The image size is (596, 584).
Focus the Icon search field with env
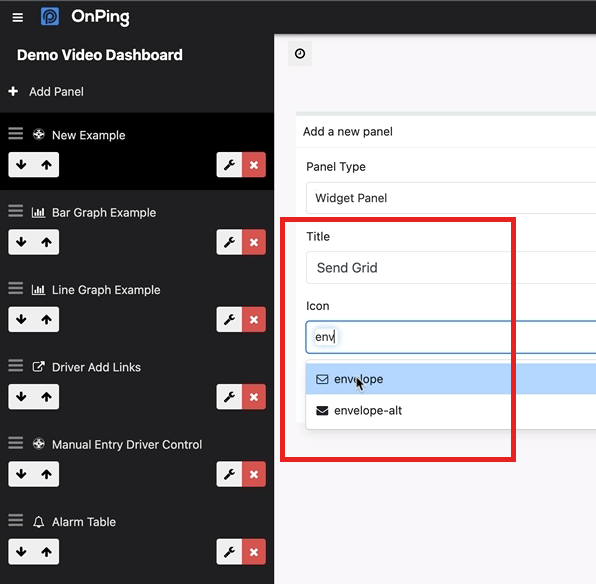click(451, 337)
